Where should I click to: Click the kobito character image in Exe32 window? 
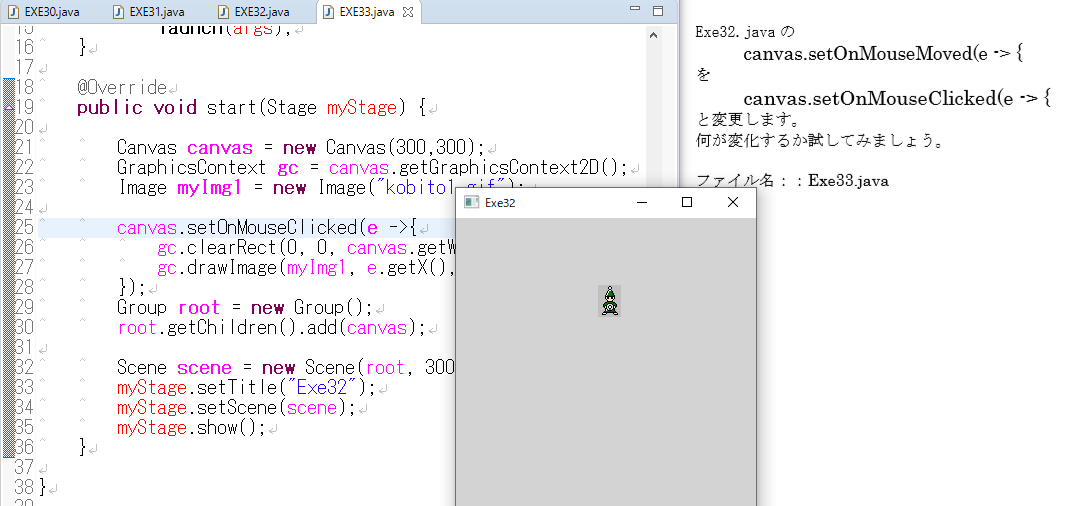pos(609,301)
